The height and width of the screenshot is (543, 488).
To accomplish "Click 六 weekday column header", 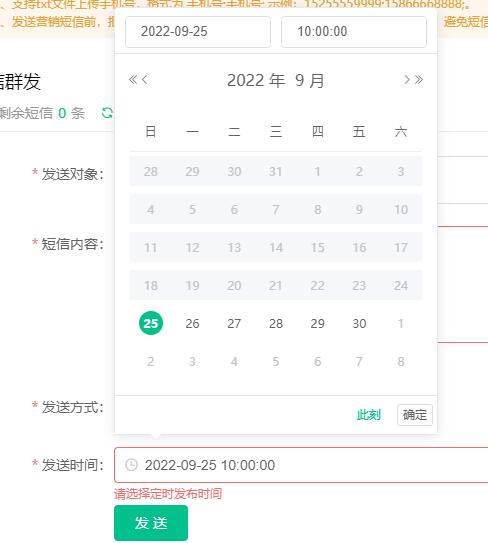I will pos(401,132).
